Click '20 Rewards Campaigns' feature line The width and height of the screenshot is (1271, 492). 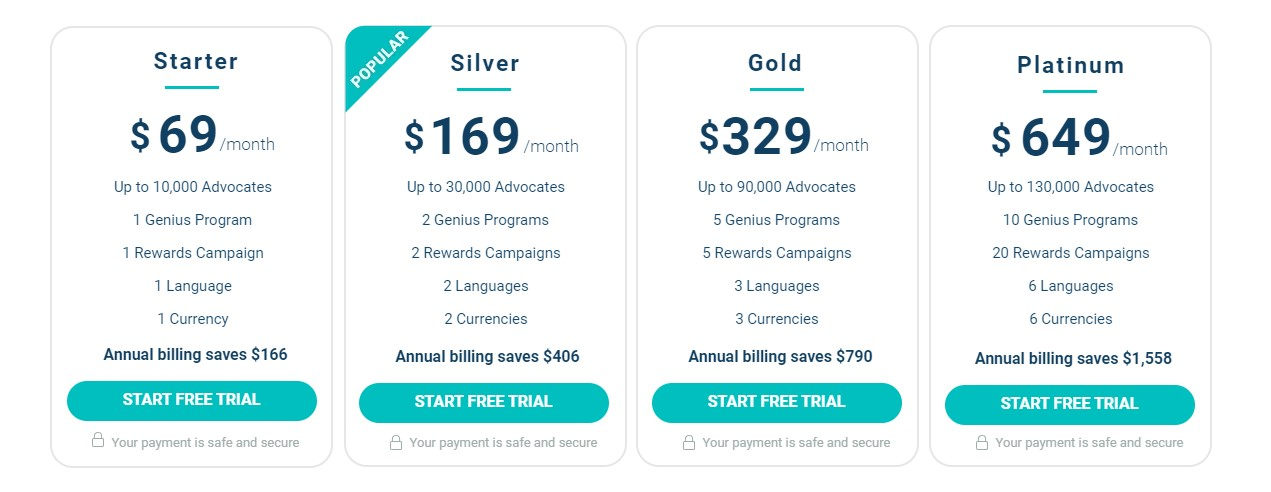point(1071,253)
